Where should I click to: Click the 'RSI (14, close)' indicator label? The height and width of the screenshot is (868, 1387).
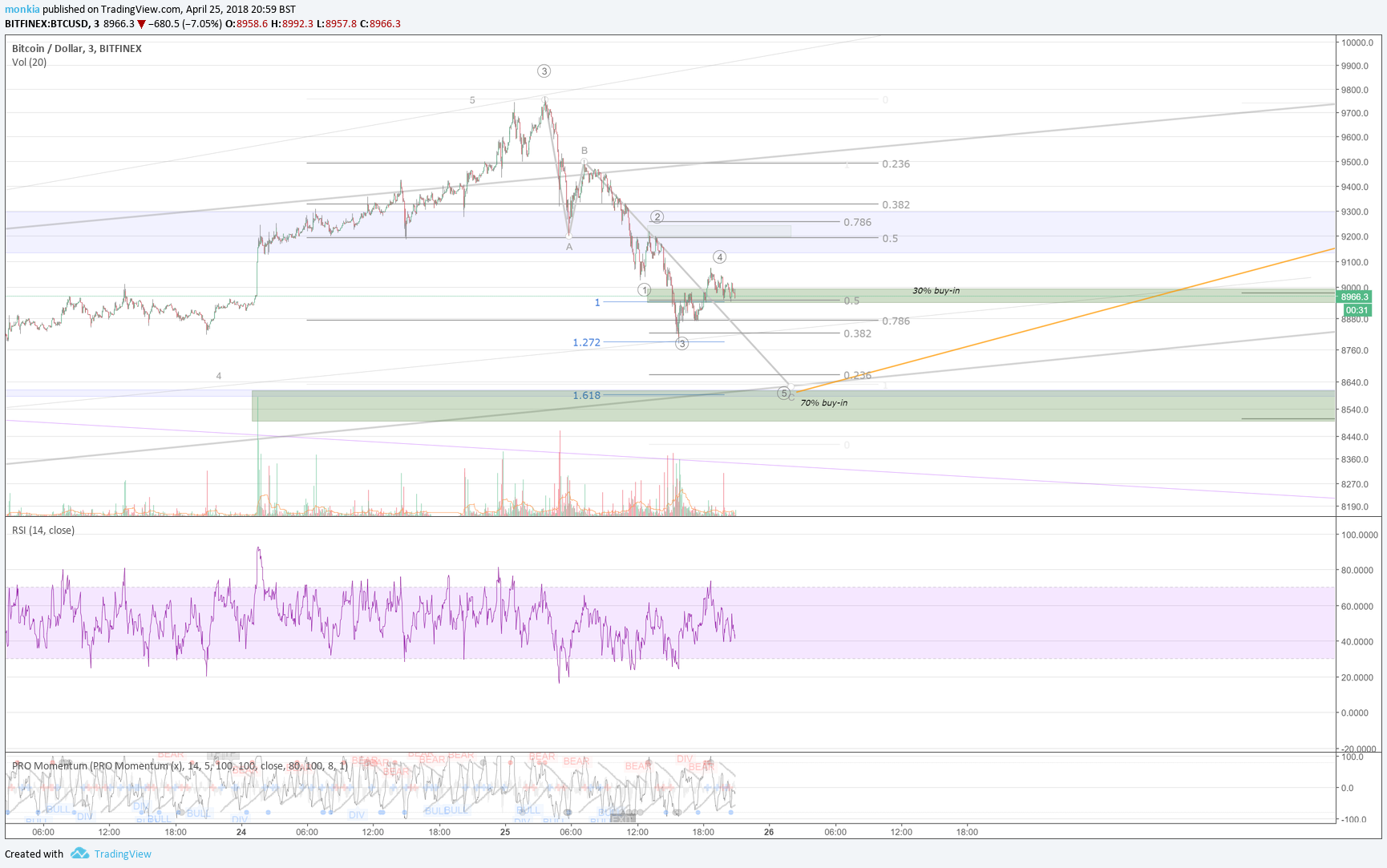[43, 531]
